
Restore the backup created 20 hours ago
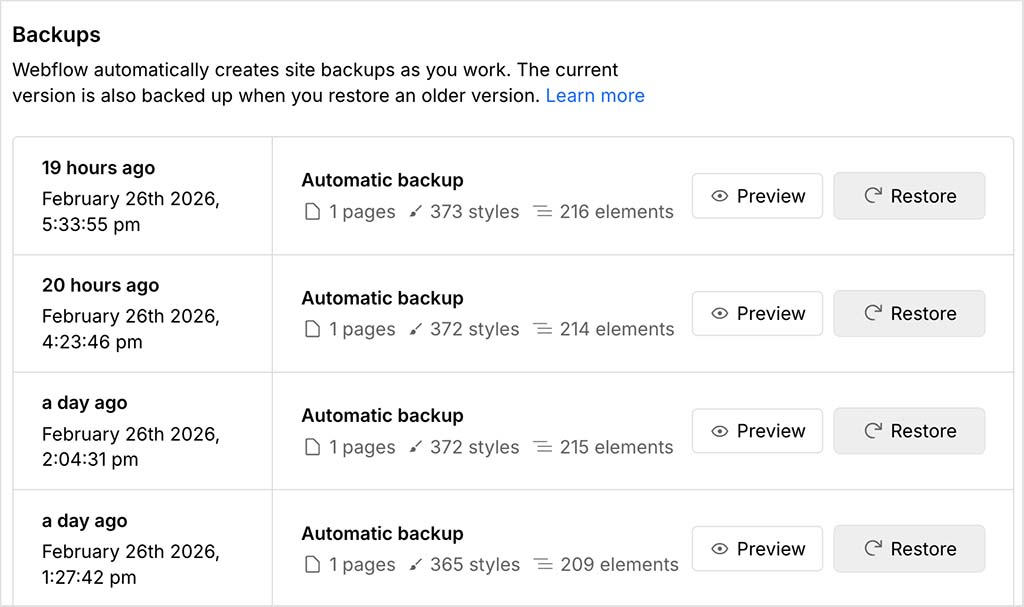click(x=909, y=313)
